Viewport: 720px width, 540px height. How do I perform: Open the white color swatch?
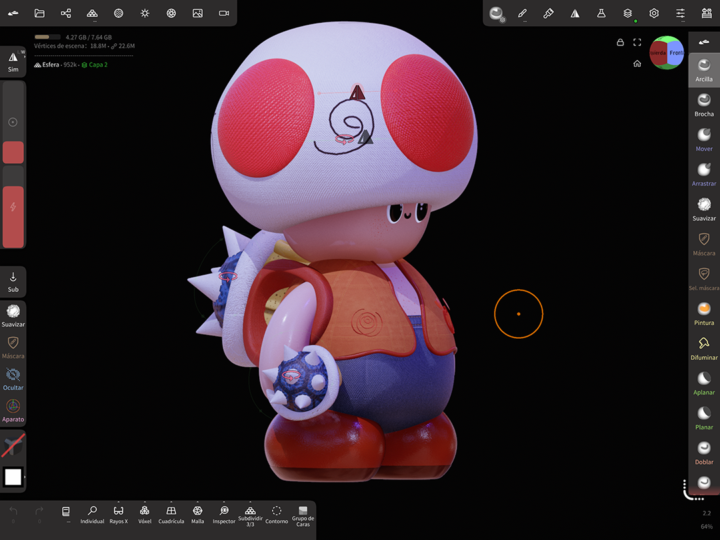coord(13,477)
